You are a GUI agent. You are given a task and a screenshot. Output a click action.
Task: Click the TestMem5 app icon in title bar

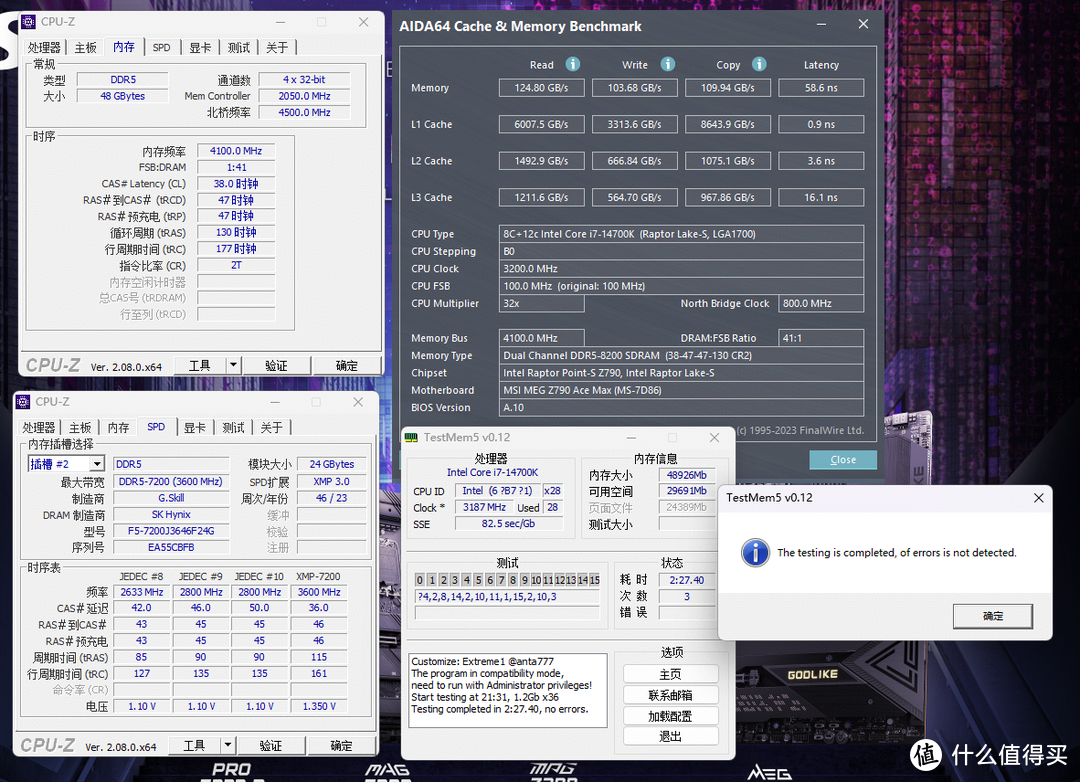coord(411,438)
